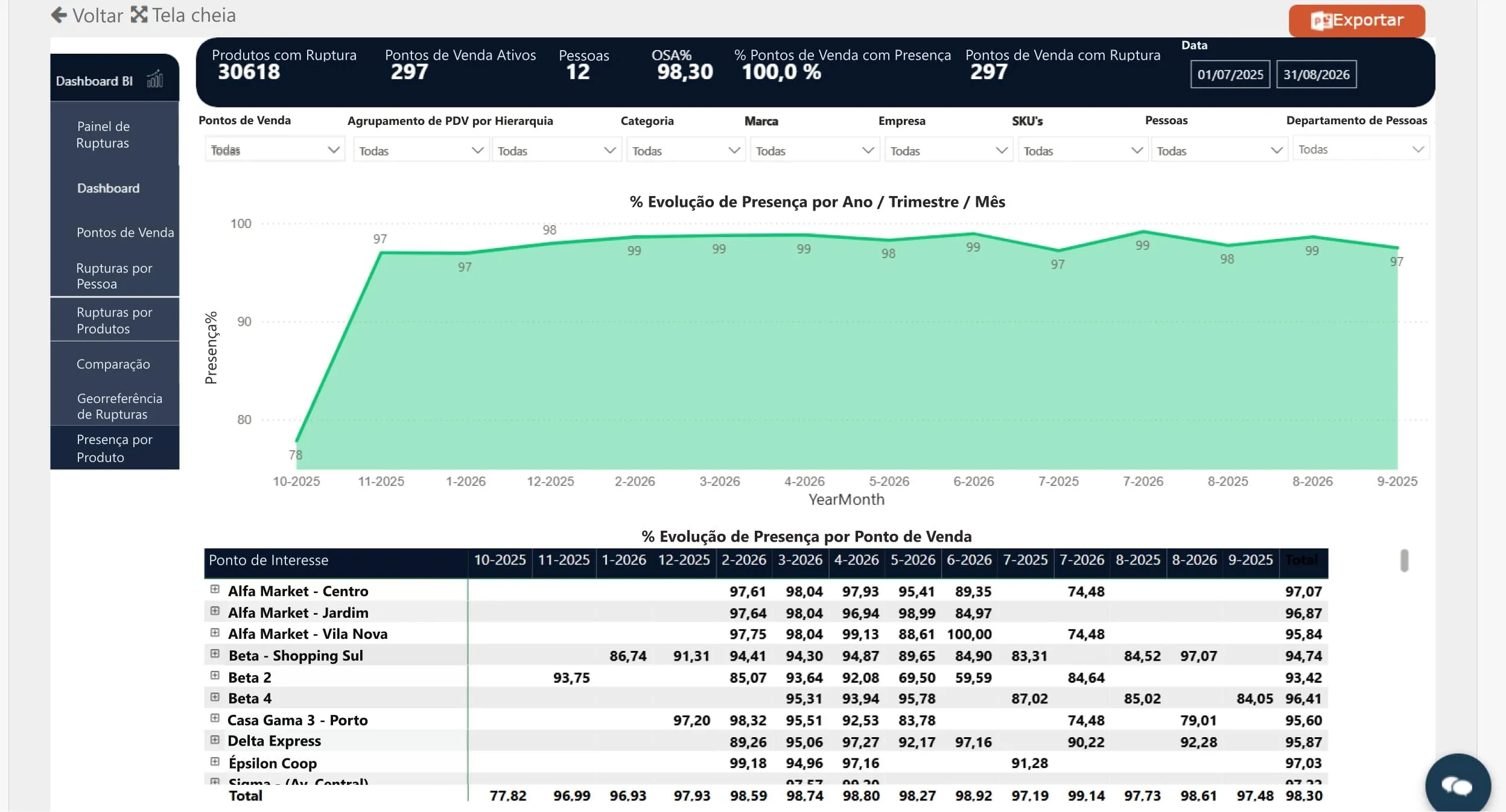Click the Tela cheia link
This screenshot has height=812, width=1506.
pos(183,15)
